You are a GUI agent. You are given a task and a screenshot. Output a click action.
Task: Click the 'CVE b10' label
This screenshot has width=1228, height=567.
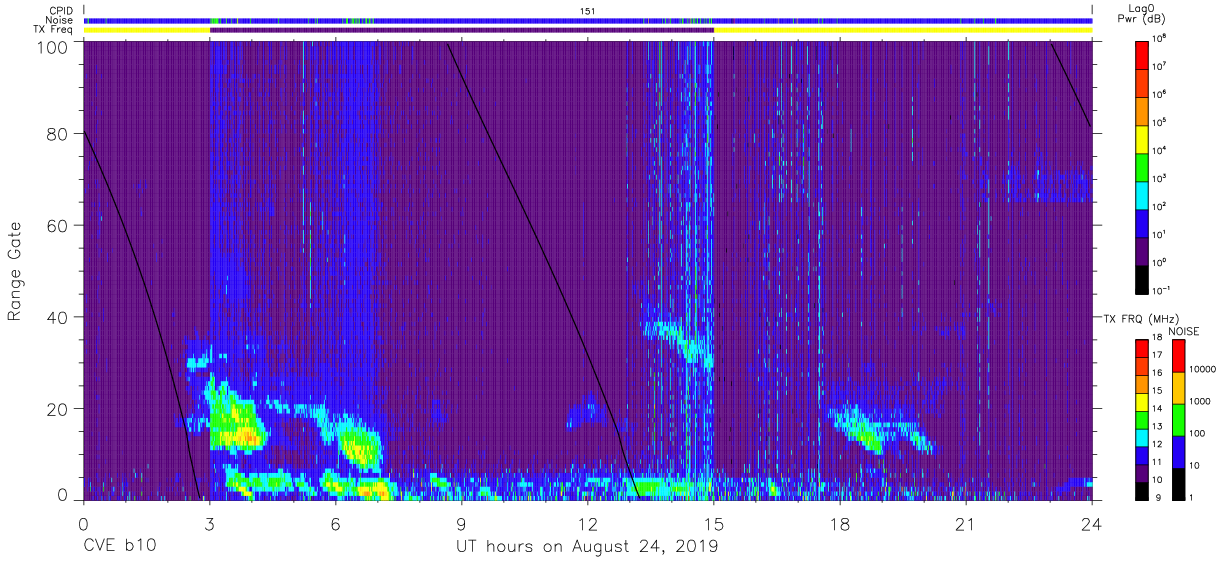pos(118,547)
